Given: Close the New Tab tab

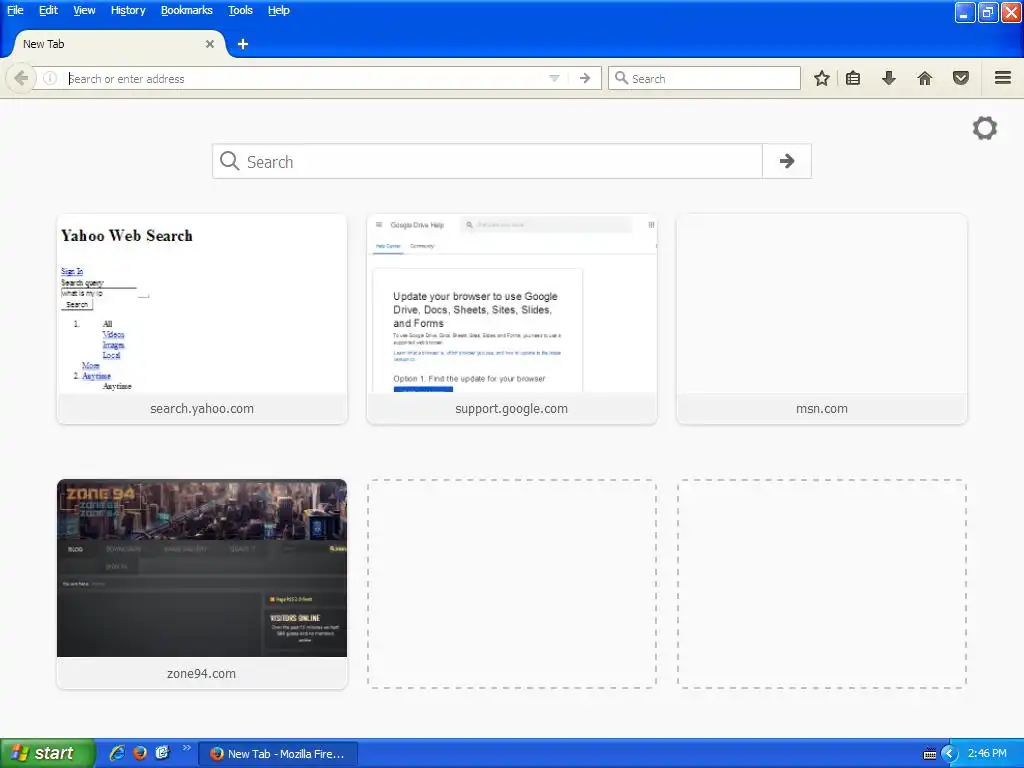Looking at the screenshot, I should (210, 44).
